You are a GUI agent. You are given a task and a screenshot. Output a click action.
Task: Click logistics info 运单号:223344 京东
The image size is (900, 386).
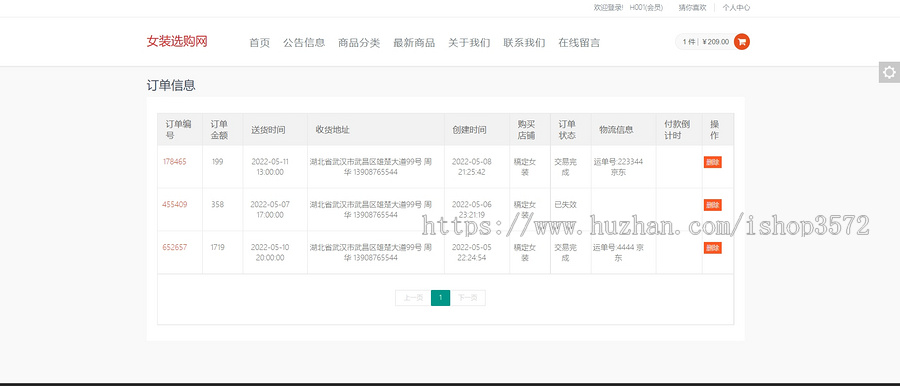click(618, 167)
